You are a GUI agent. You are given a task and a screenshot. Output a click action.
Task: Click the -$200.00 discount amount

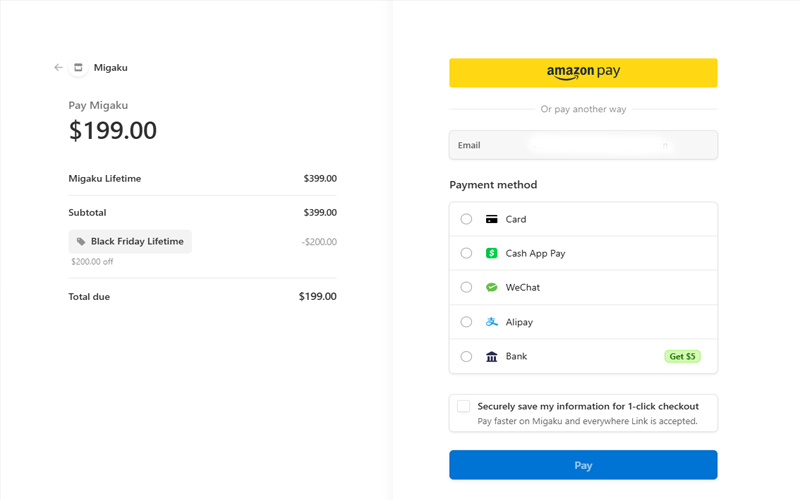click(x=319, y=242)
